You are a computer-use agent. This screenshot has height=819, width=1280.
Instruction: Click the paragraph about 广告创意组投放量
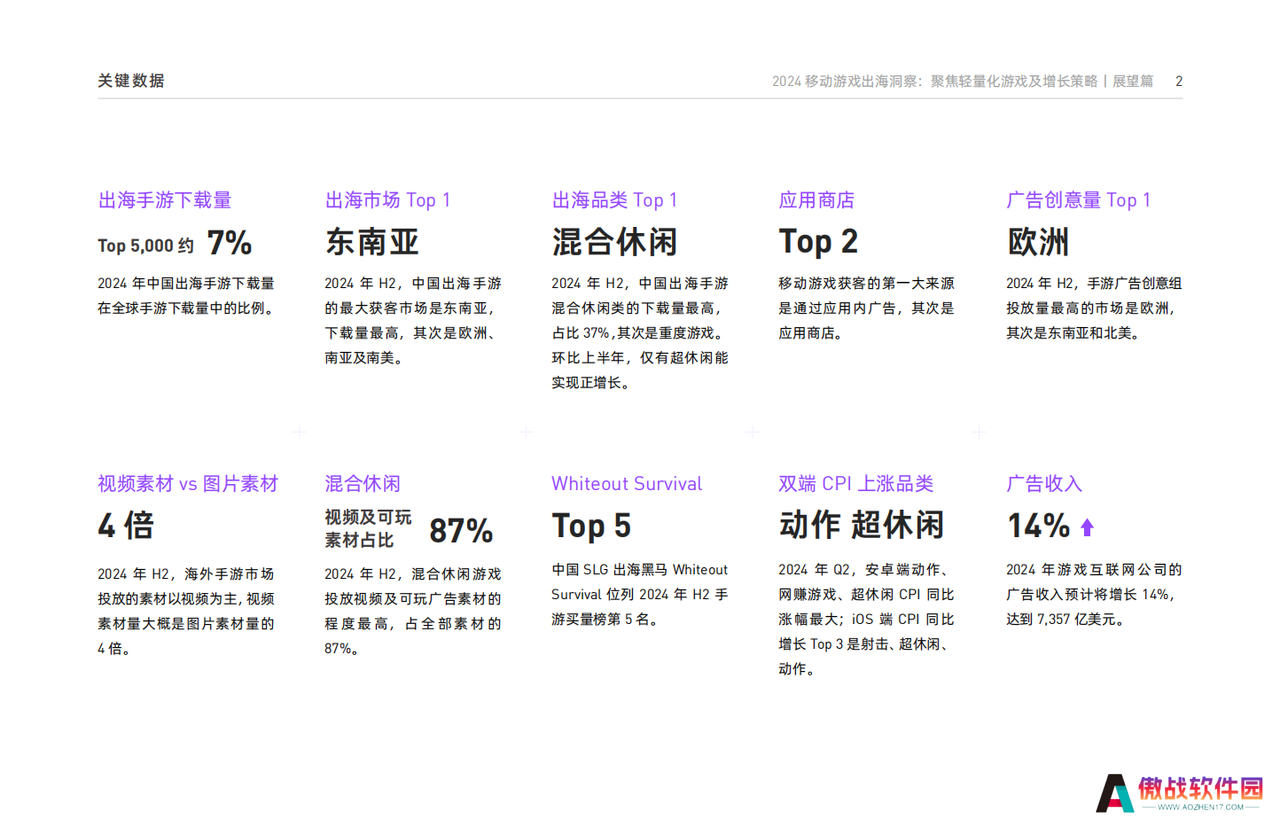click(x=1094, y=308)
